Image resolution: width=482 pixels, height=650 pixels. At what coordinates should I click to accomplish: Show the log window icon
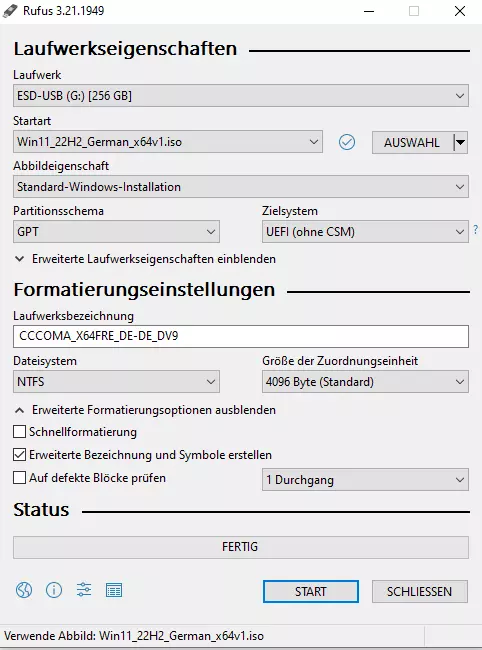coord(114,590)
